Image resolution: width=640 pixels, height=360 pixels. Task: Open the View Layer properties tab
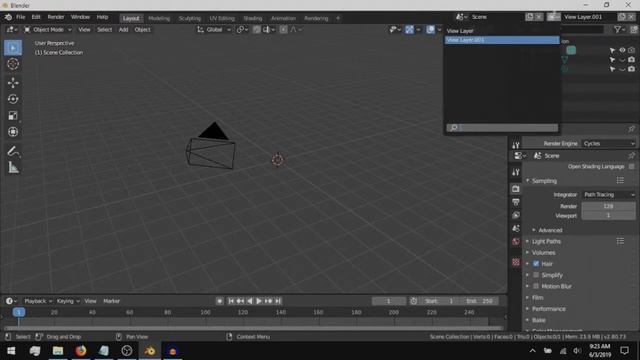click(x=516, y=215)
